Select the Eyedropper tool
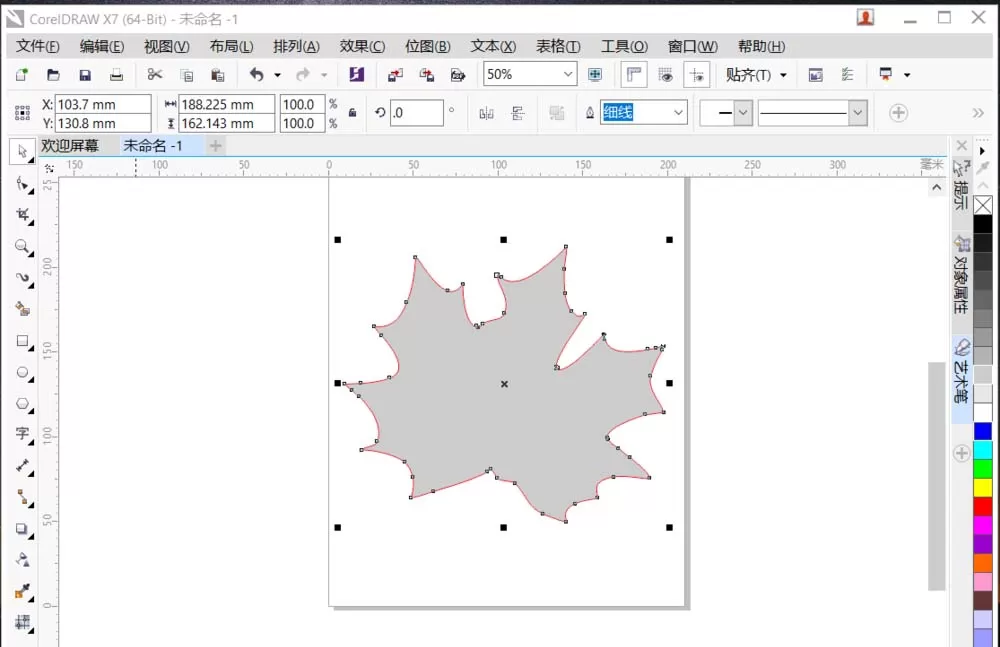1000x647 pixels. point(22,591)
